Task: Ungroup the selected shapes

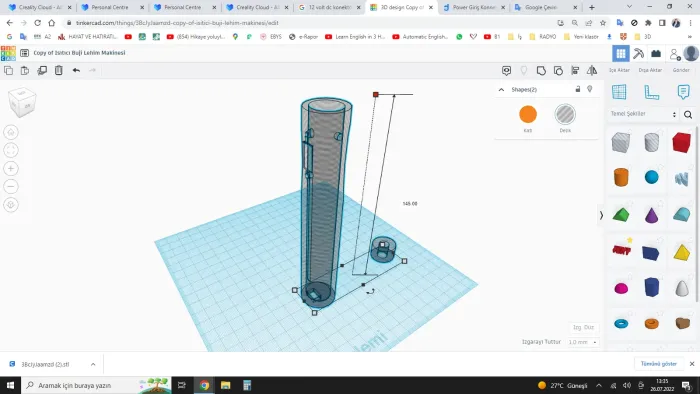Action: tap(558, 71)
